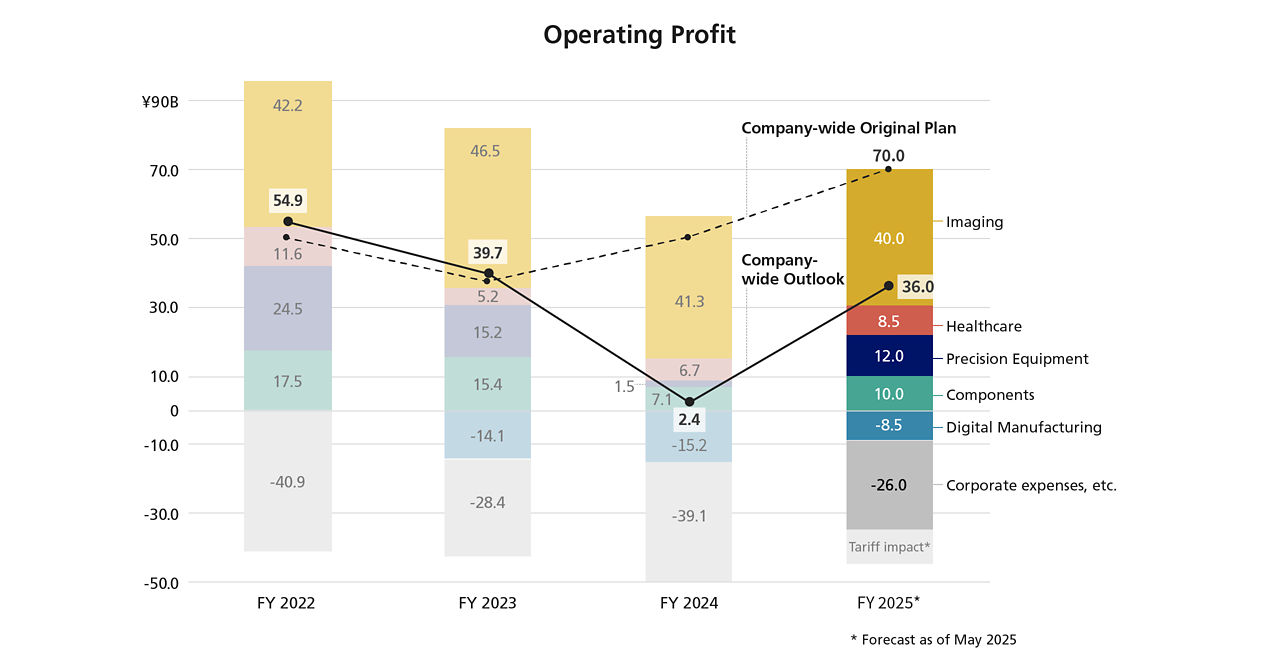This screenshot has height=664, width=1280.
Task: Click the blue Digital Manufacturing -8.5 segment
Action: point(889,425)
